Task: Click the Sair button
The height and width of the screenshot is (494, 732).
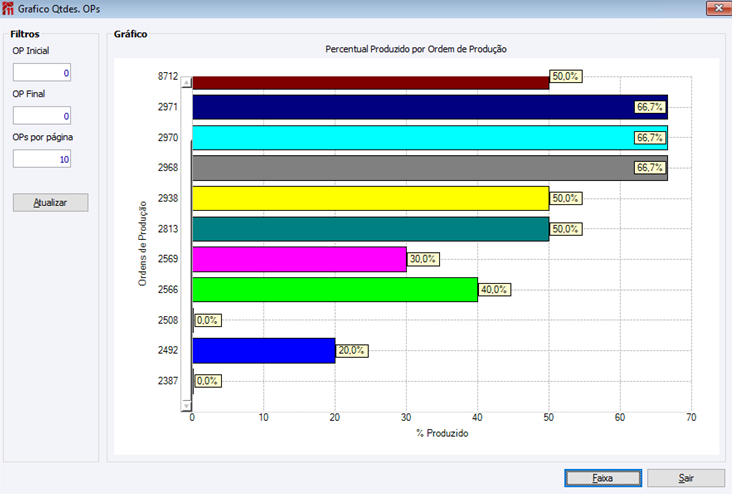Action: [686, 478]
